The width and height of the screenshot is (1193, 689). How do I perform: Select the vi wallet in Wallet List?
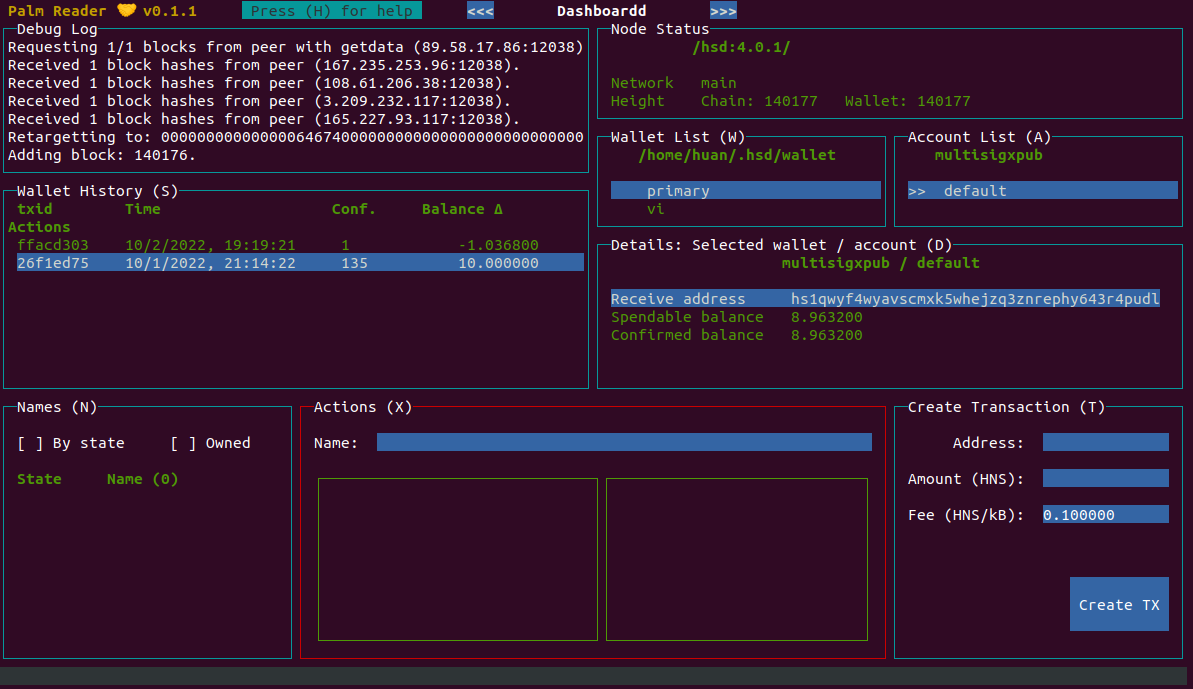tap(656, 208)
